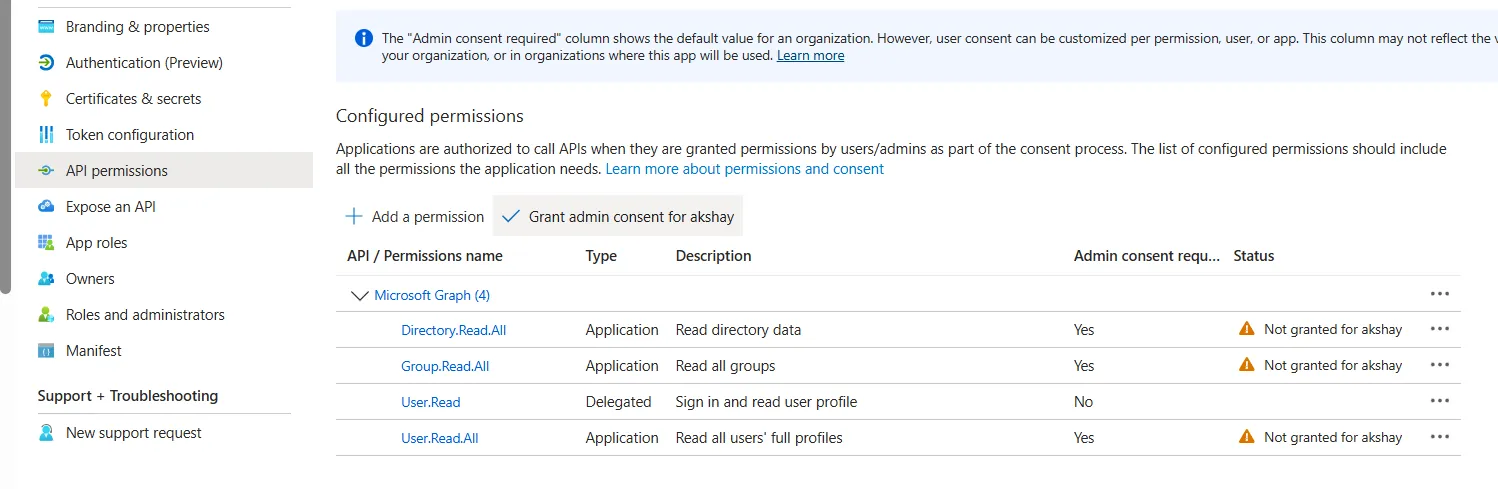Image resolution: width=1498 pixels, height=489 pixels.
Task: Open more options for Group.Read.All row
Action: click(1440, 365)
